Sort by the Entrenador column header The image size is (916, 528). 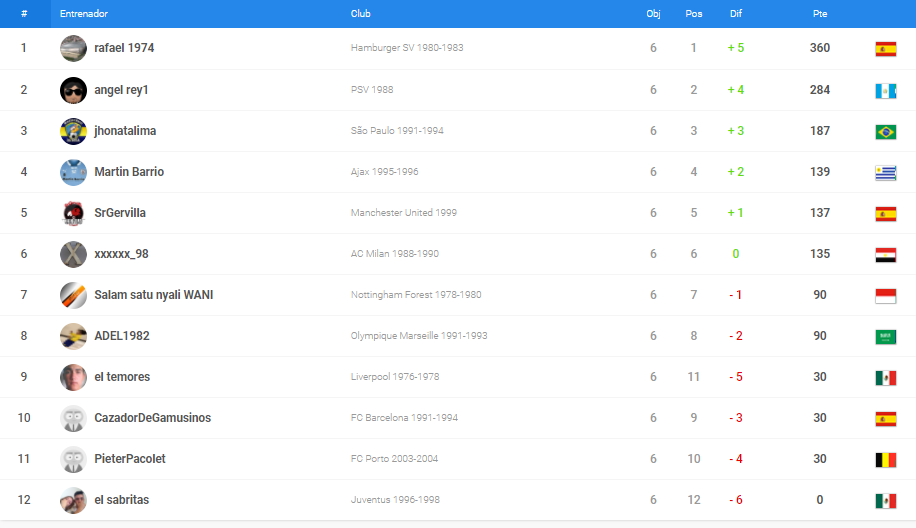click(84, 13)
